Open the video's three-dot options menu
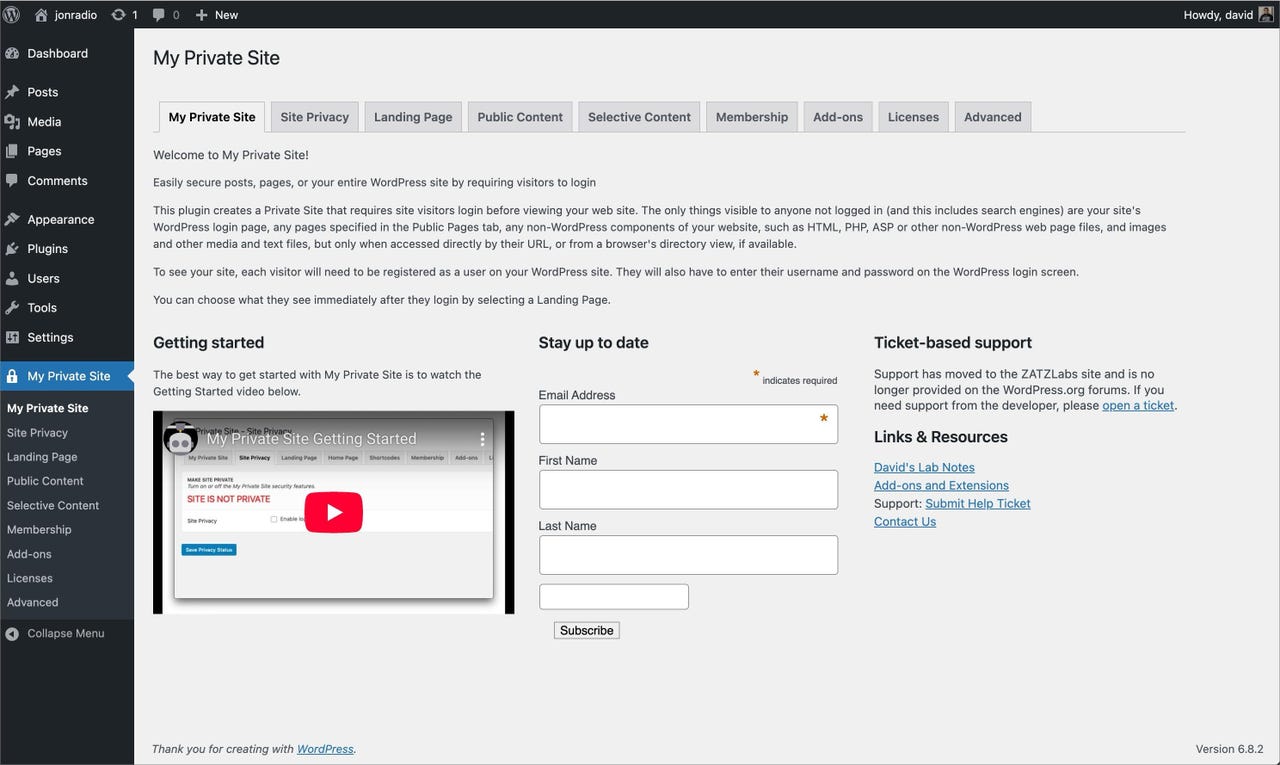1280x765 pixels. point(482,439)
